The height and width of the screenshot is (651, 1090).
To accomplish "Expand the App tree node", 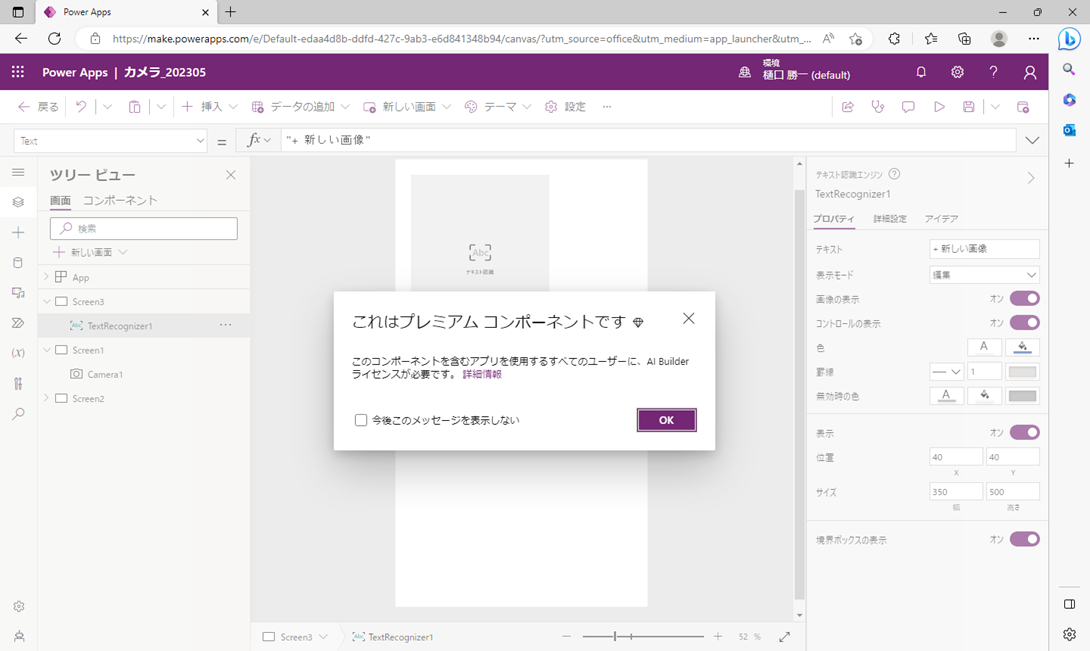I will point(47,277).
